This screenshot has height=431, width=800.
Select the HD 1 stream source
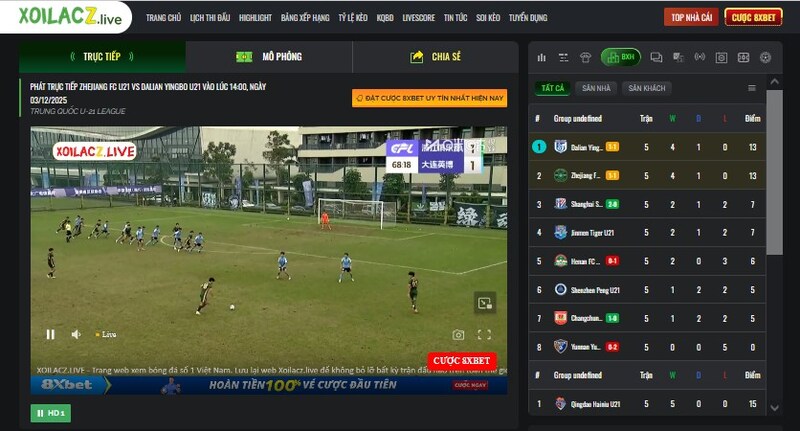(50, 412)
